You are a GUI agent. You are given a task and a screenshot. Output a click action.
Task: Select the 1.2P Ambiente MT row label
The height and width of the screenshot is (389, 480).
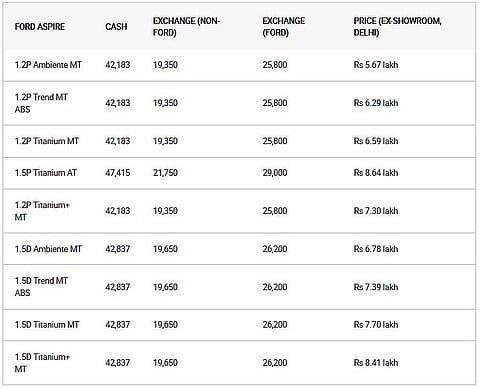[x=48, y=65]
